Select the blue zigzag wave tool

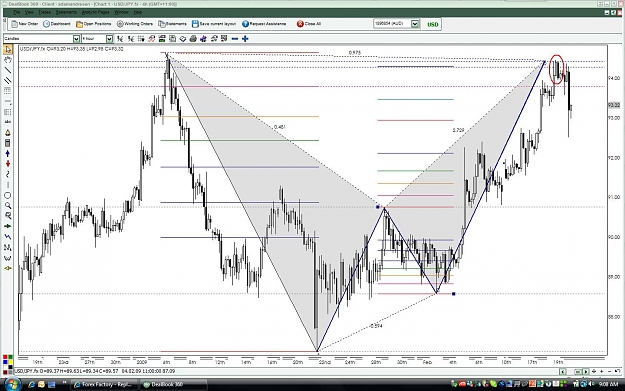click(8, 237)
